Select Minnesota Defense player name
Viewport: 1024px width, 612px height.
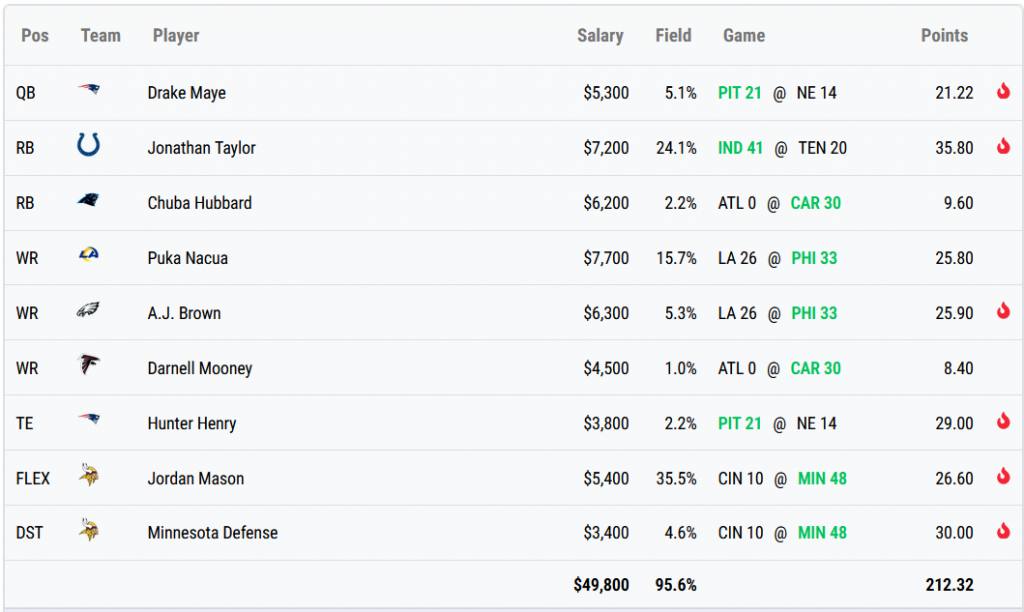click(213, 533)
